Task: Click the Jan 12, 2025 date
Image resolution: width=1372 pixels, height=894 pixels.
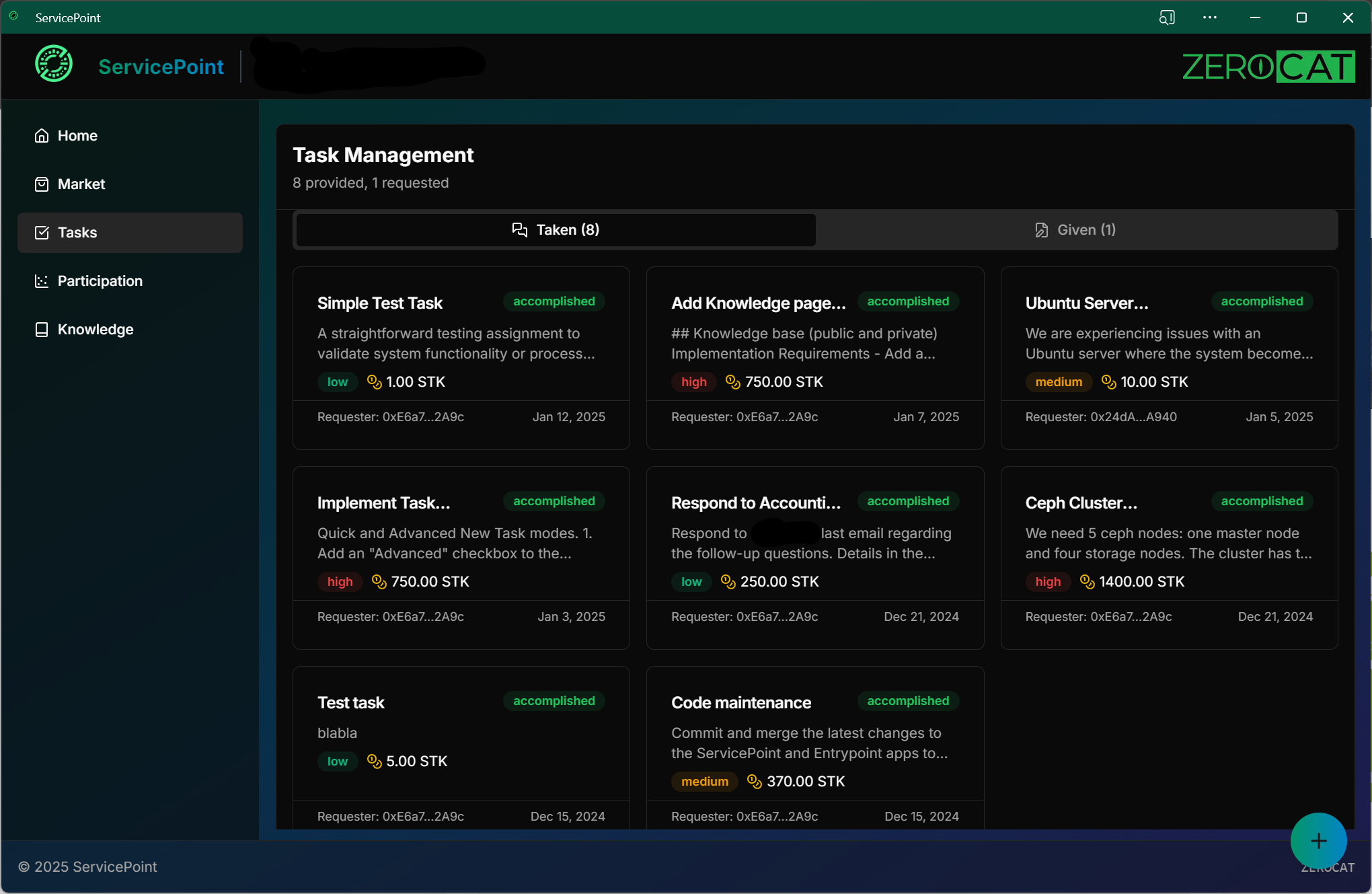Action: tap(569, 417)
